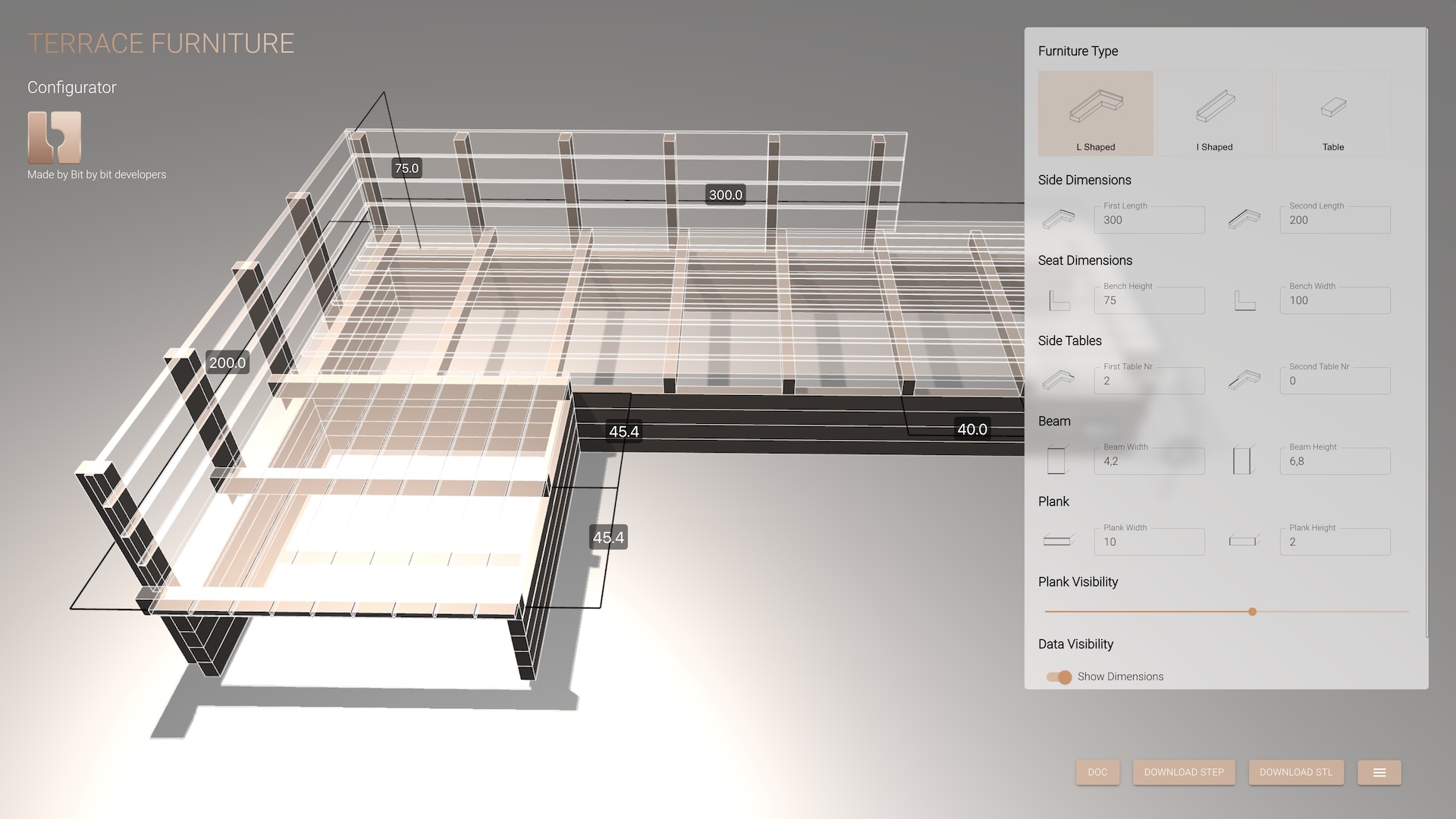Image resolution: width=1456 pixels, height=819 pixels.
Task: Click the First Length icon
Action: pos(1059,219)
